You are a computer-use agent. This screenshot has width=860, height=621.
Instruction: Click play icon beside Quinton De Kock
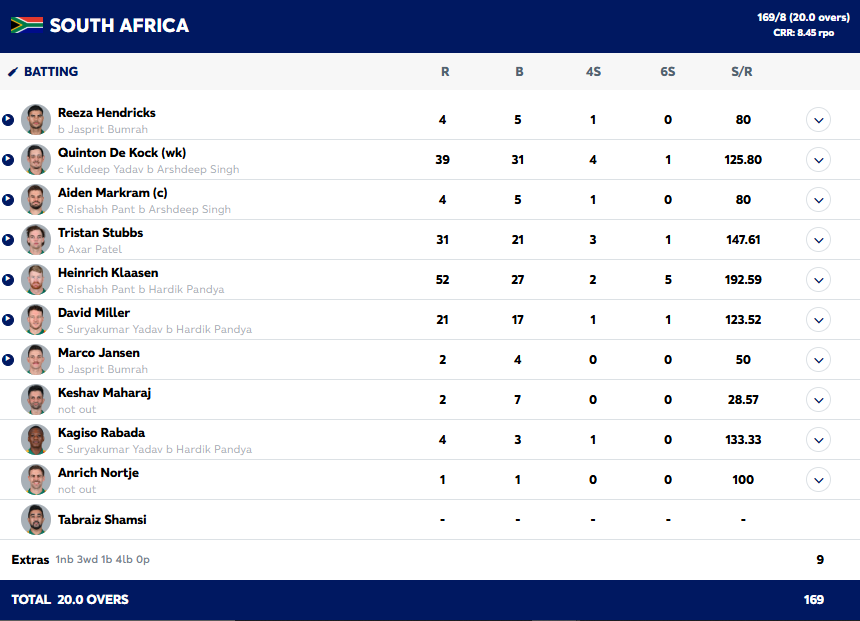click(x=8, y=160)
